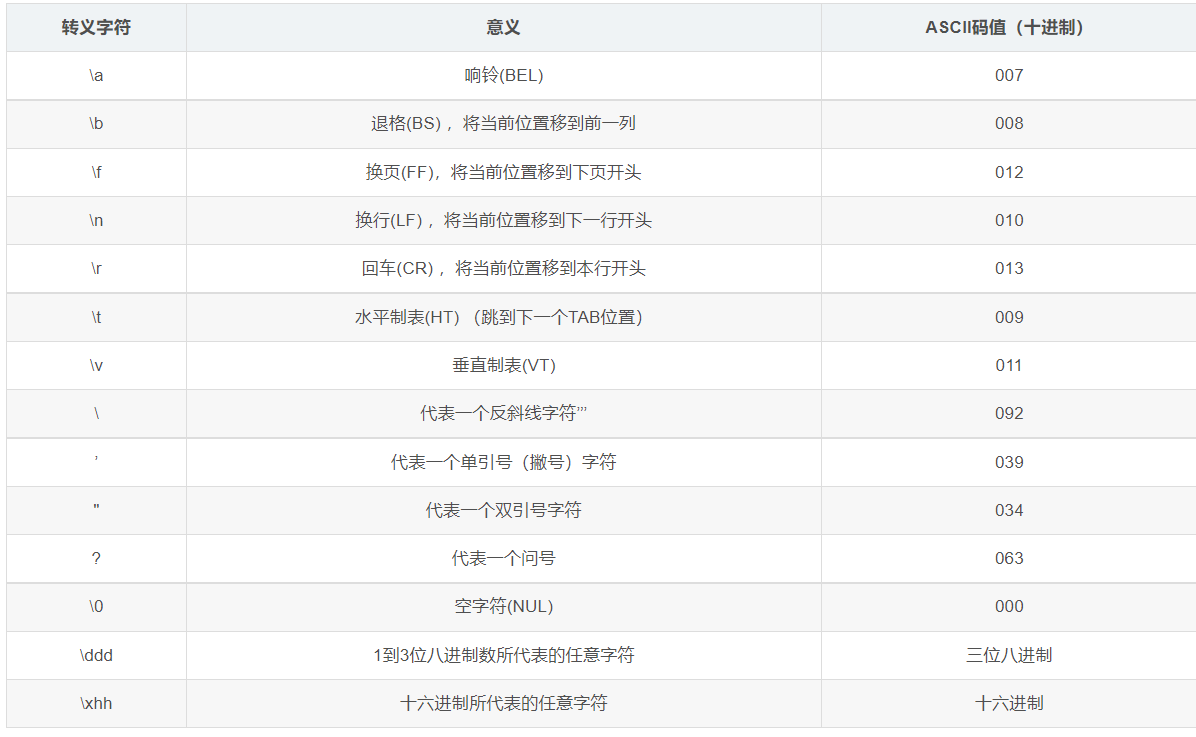Click the 回车(CR) description cell
The width and height of the screenshot is (1196, 737).
[x=503, y=269]
